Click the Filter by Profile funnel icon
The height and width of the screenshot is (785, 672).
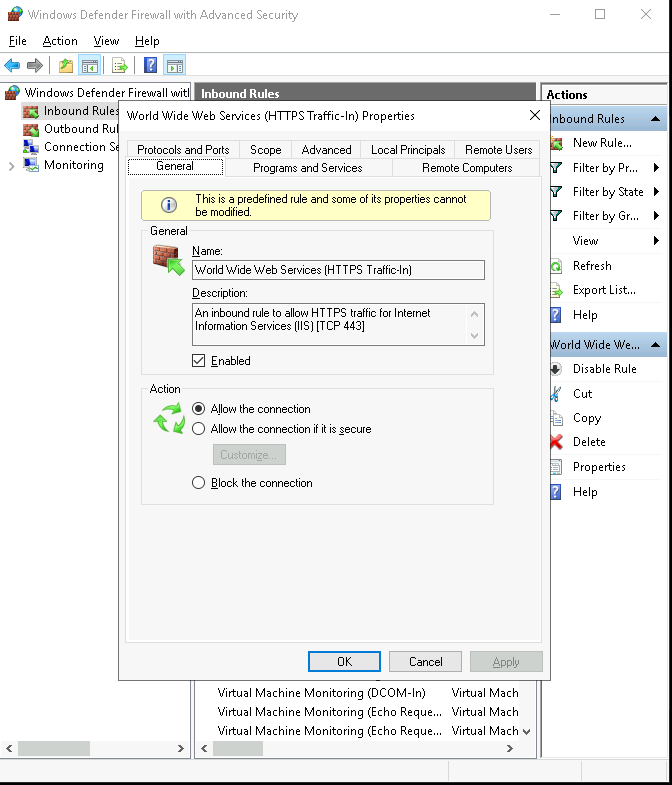(x=556, y=168)
